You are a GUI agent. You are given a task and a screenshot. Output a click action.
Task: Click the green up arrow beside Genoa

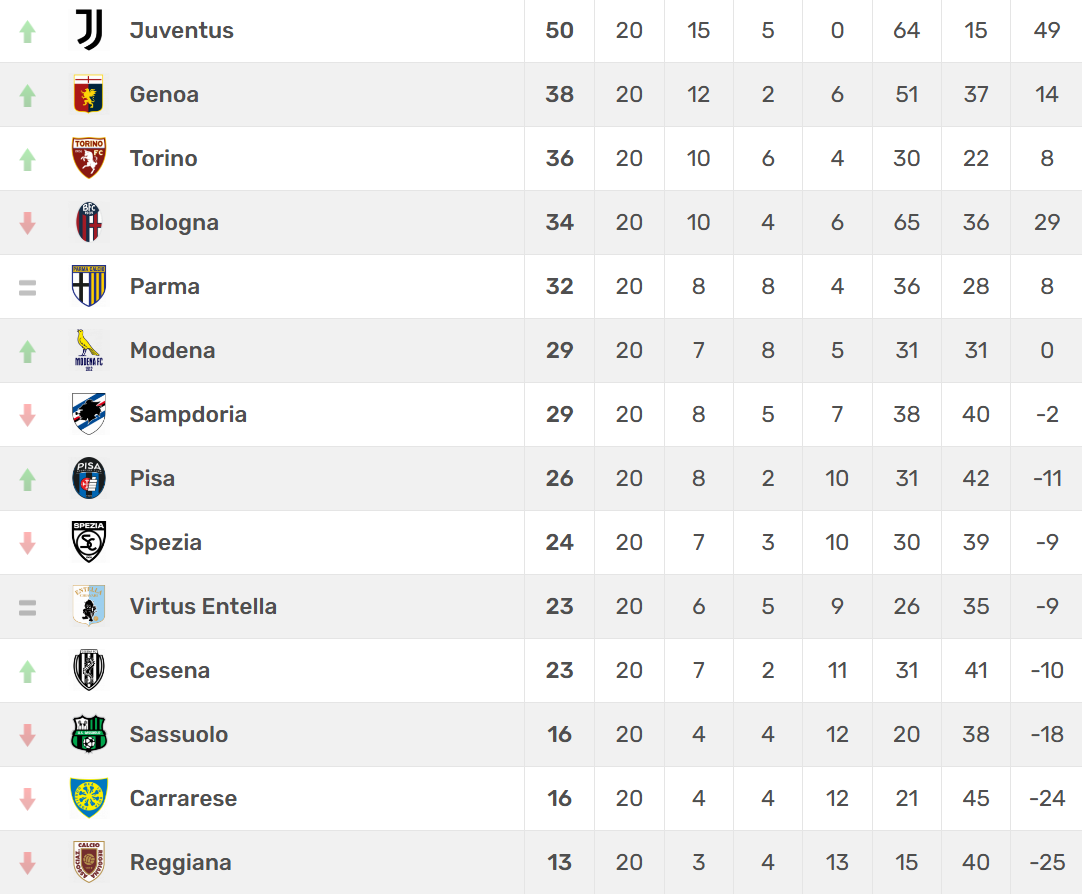[x=27, y=95]
